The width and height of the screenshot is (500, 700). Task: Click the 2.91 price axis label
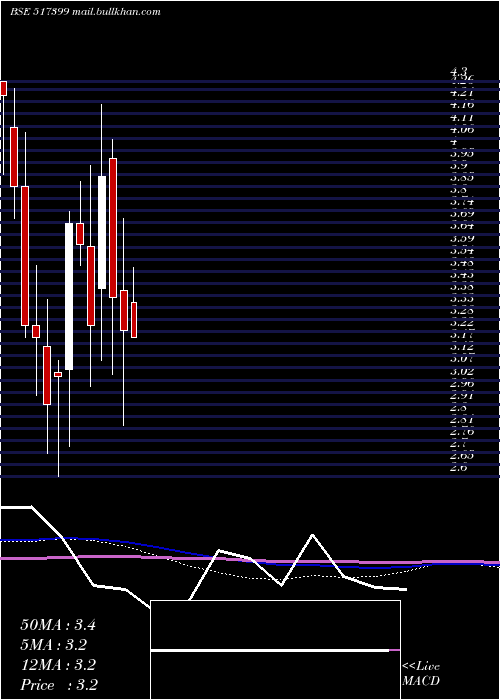point(462,395)
